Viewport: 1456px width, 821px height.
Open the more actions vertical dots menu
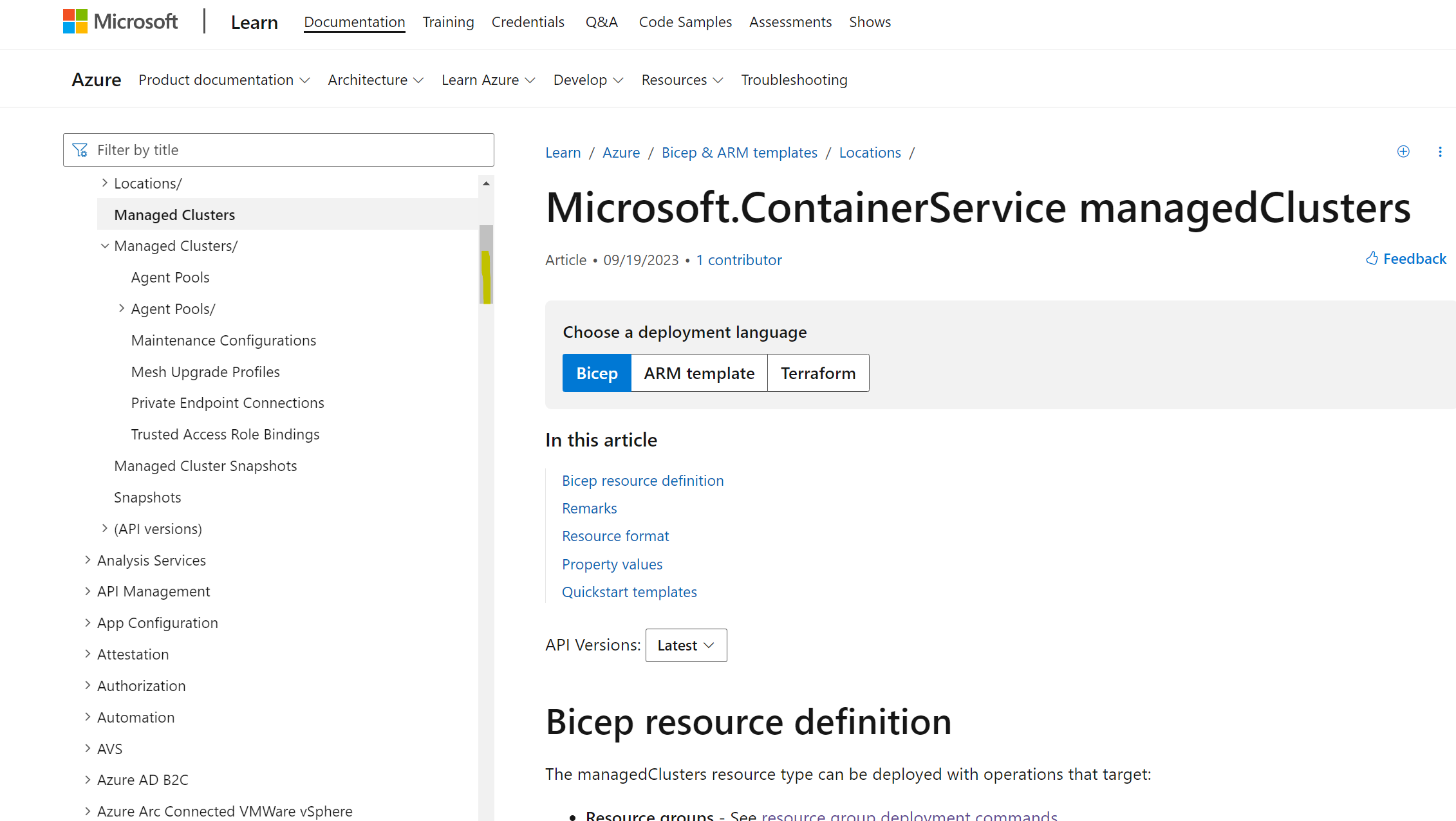[1440, 152]
